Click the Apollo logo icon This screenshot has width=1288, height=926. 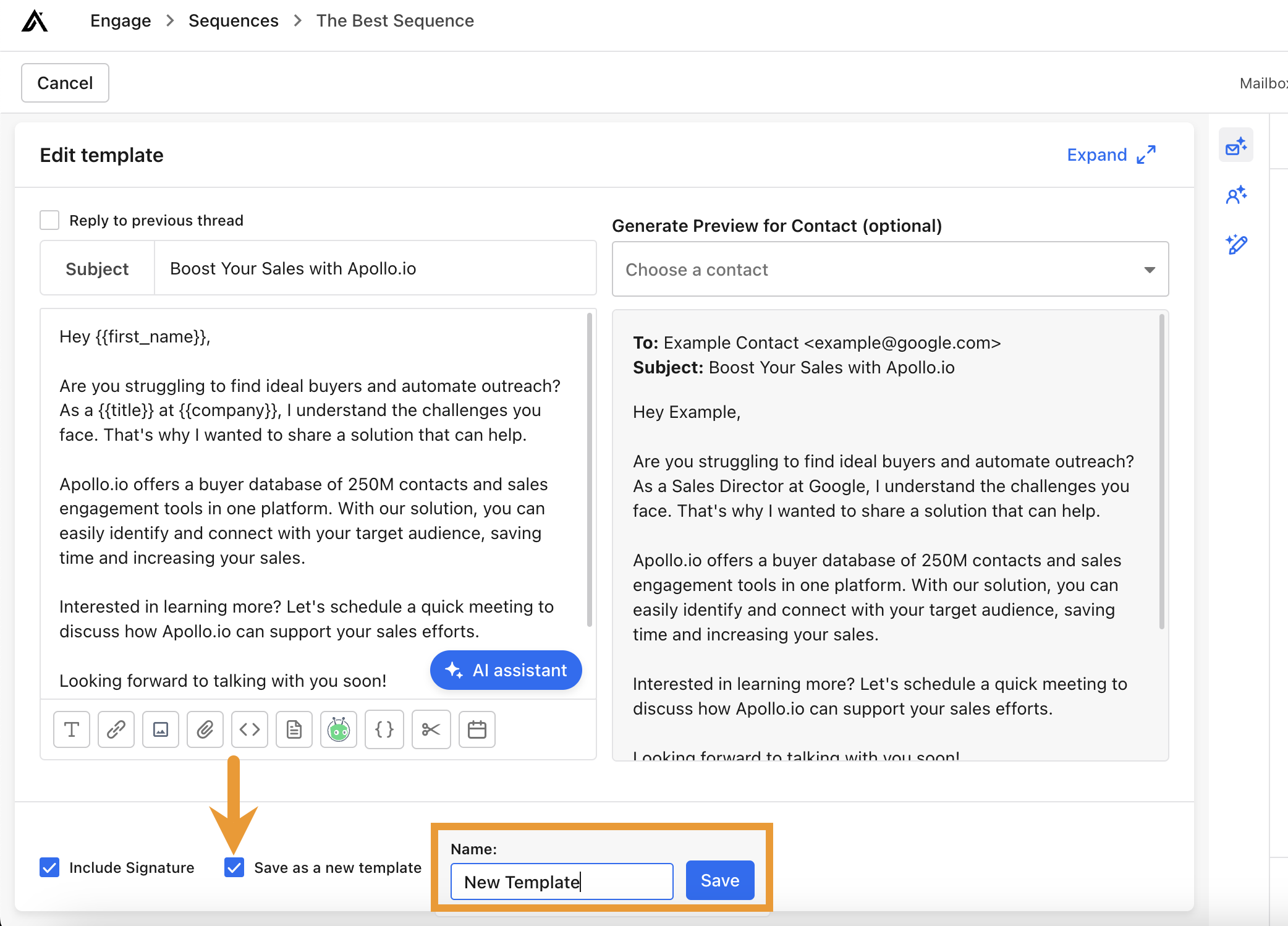[x=35, y=20]
